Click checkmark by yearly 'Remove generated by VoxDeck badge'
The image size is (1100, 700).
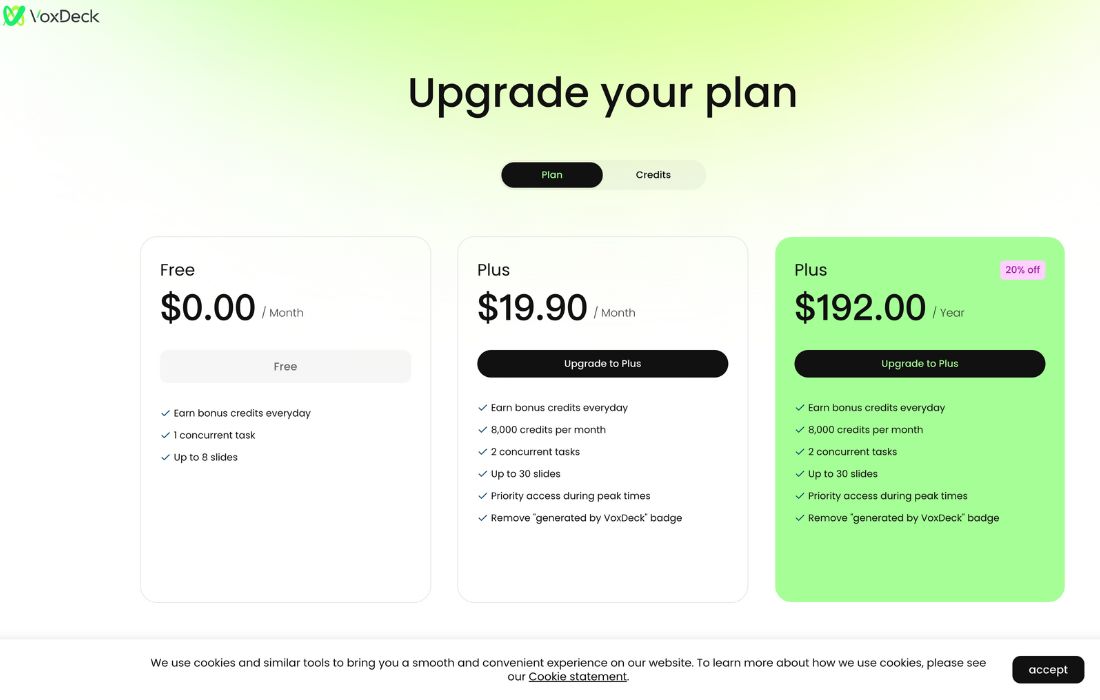pyautogui.click(x=799, y=518)
